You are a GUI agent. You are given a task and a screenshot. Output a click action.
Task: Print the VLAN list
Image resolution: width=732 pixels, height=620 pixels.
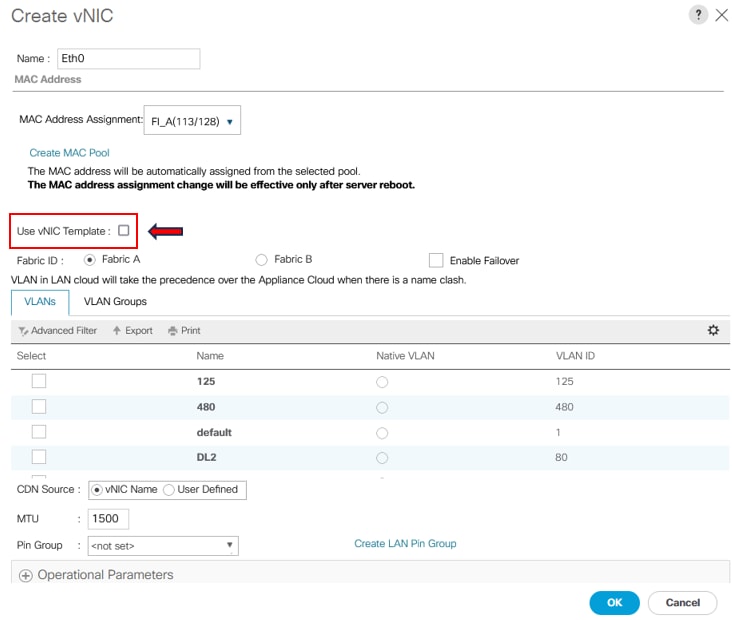(x=184, y=331)
